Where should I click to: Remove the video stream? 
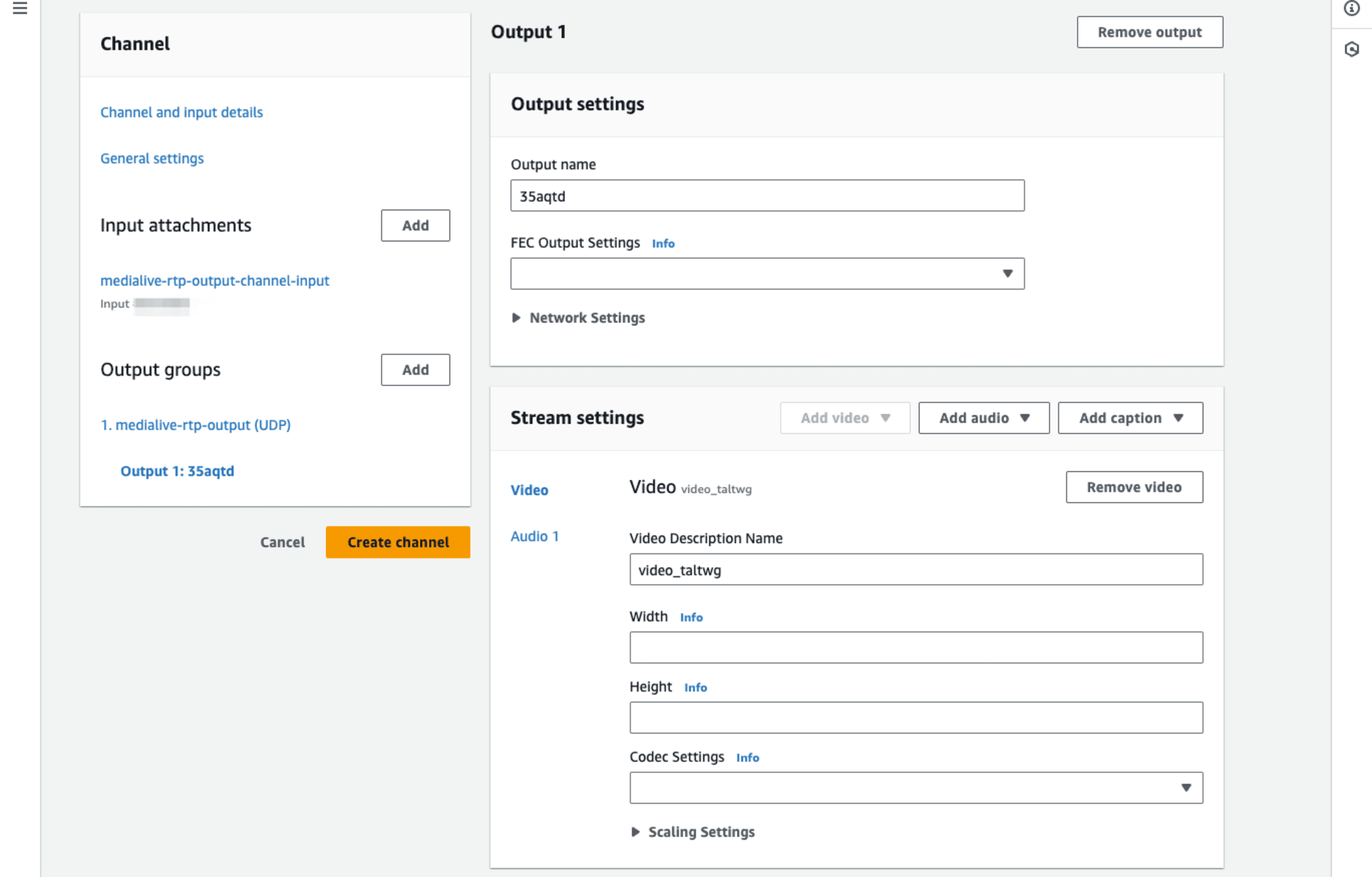(x=1134, y=487)
